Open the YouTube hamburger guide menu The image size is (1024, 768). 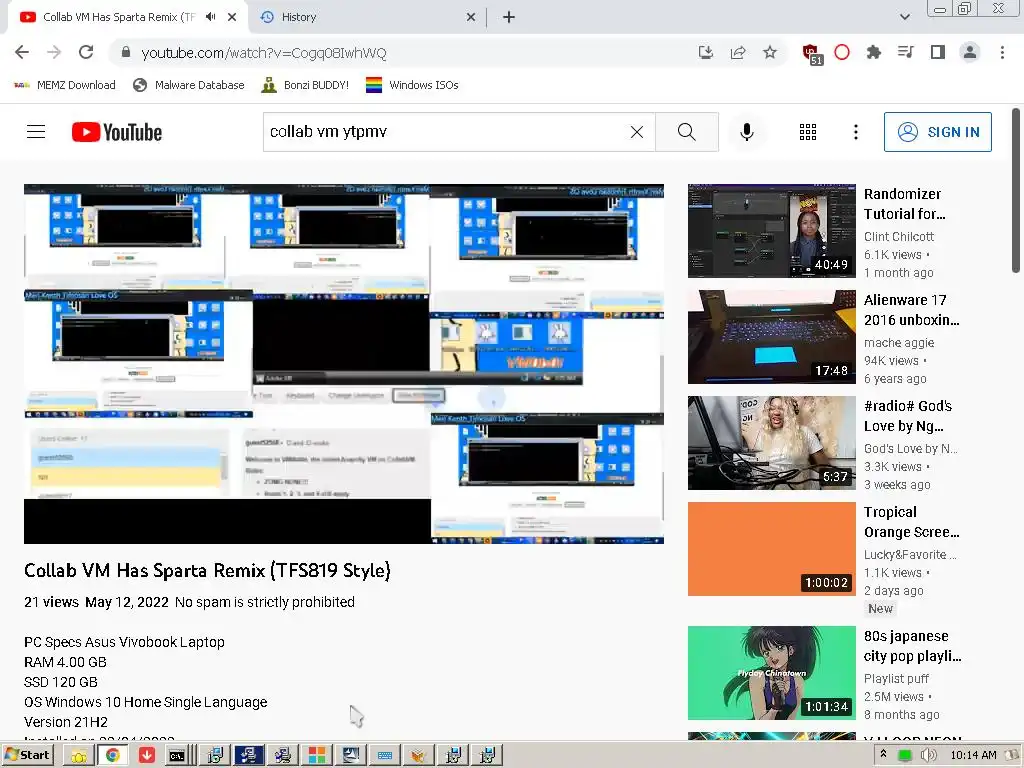[x=36, y=132]
